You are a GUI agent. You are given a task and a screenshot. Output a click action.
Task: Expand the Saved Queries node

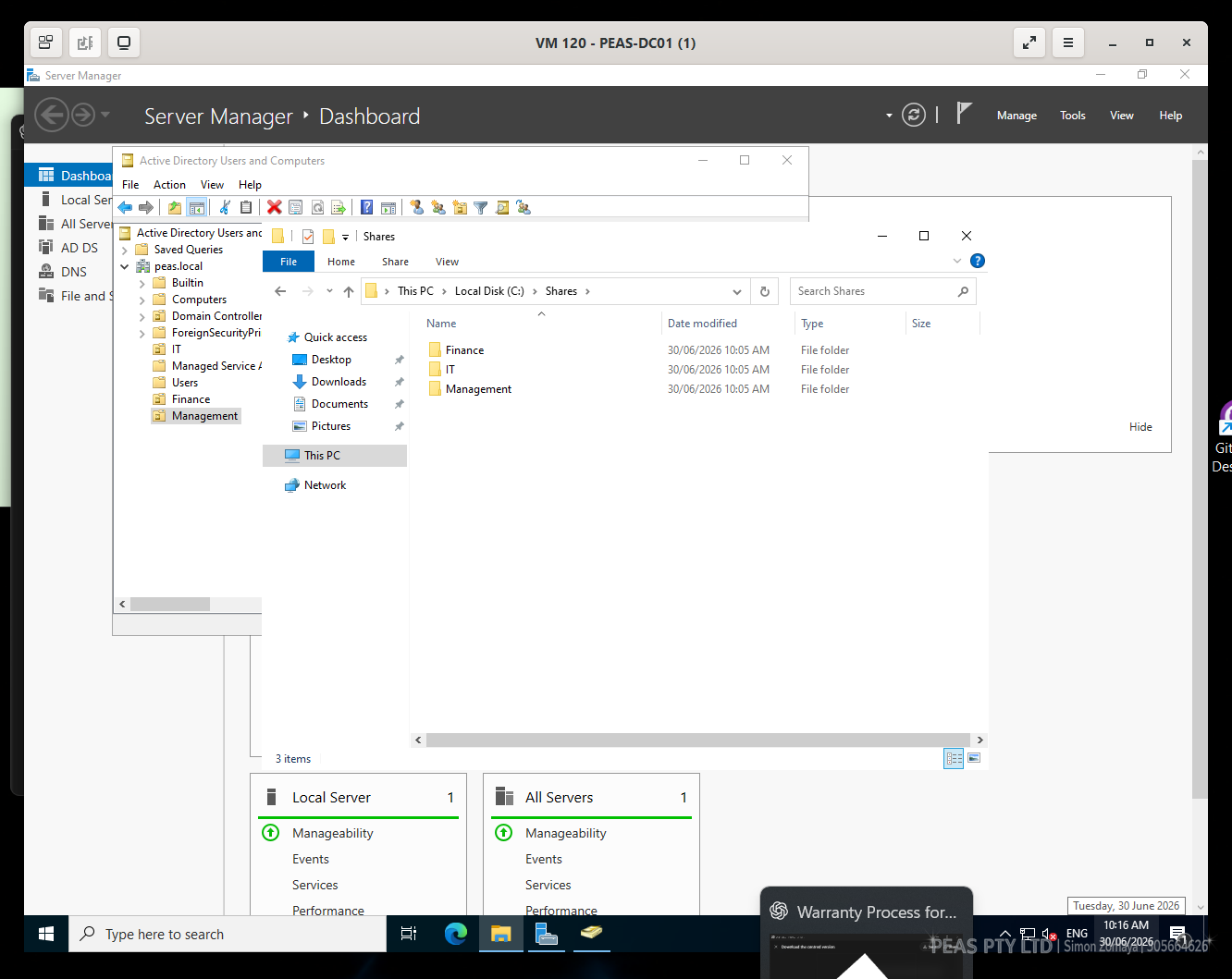coord(125,250)
